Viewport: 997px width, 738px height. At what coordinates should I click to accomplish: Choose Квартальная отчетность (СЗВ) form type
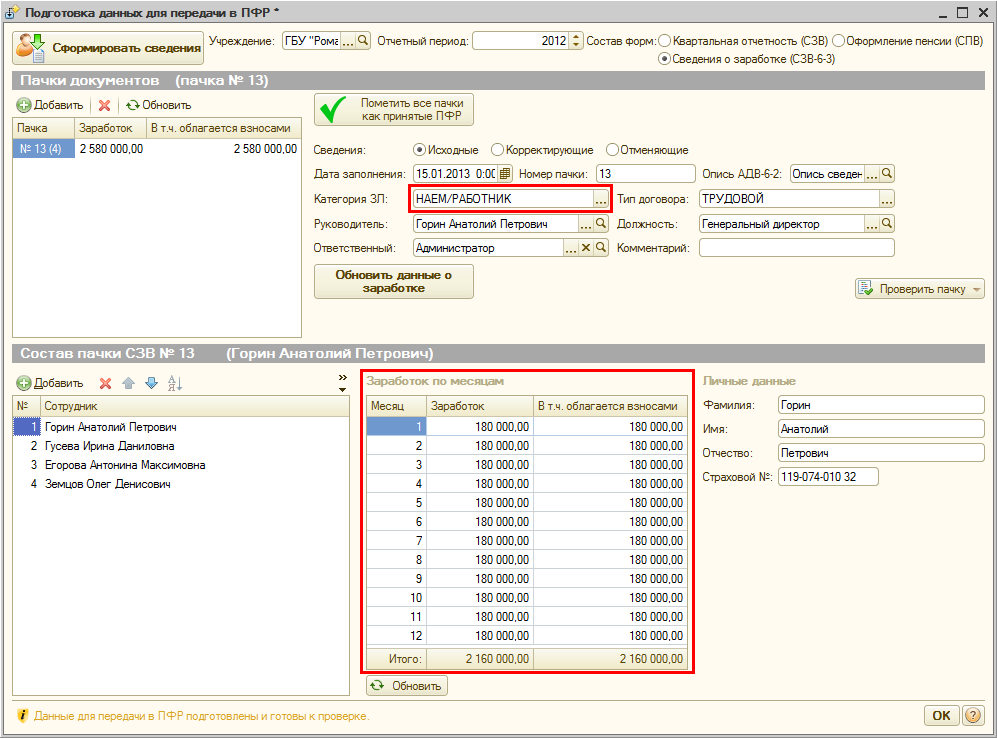[x=666, y=41]
